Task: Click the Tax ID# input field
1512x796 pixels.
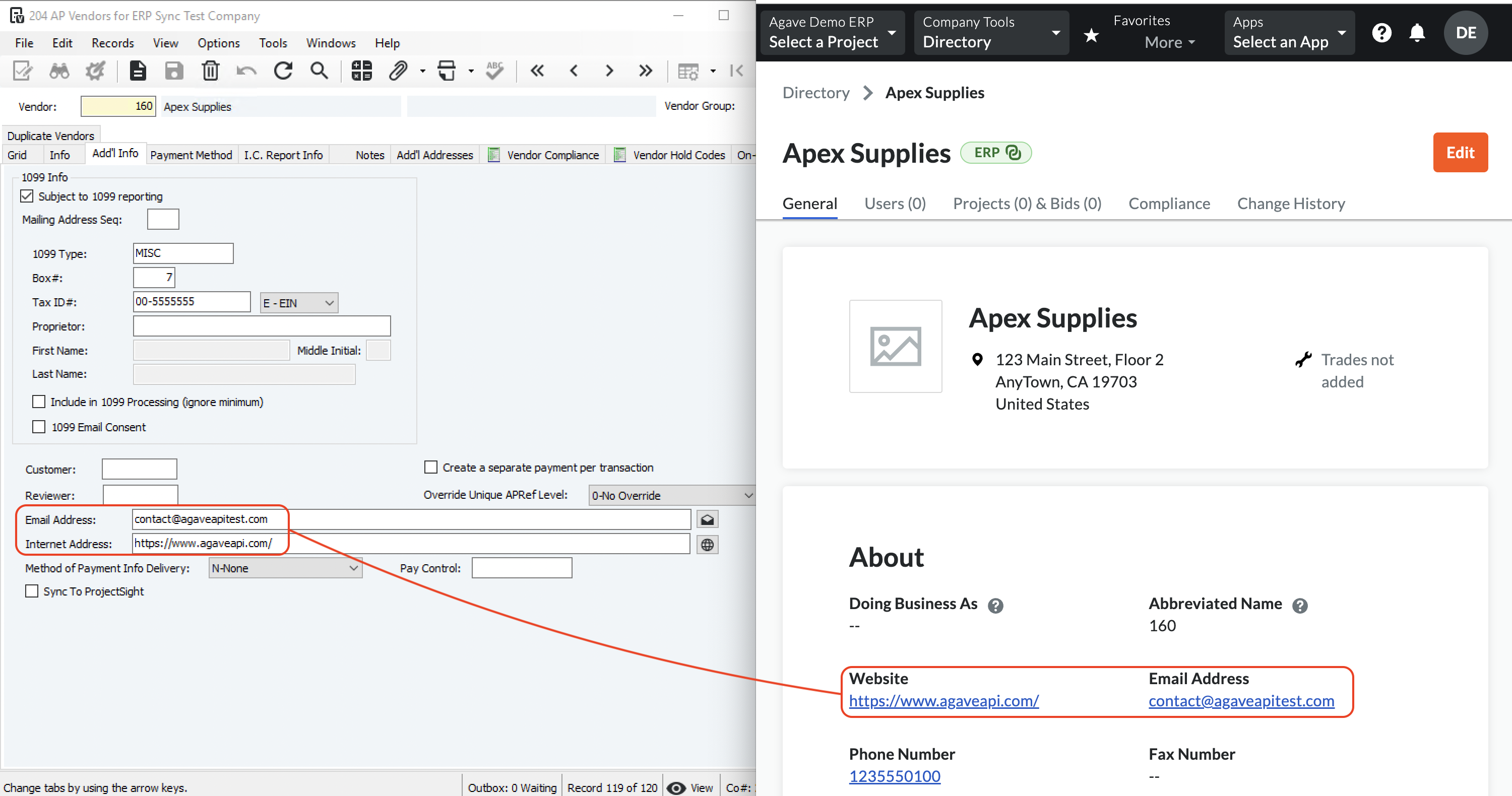Action: click(x=192, y=301)
